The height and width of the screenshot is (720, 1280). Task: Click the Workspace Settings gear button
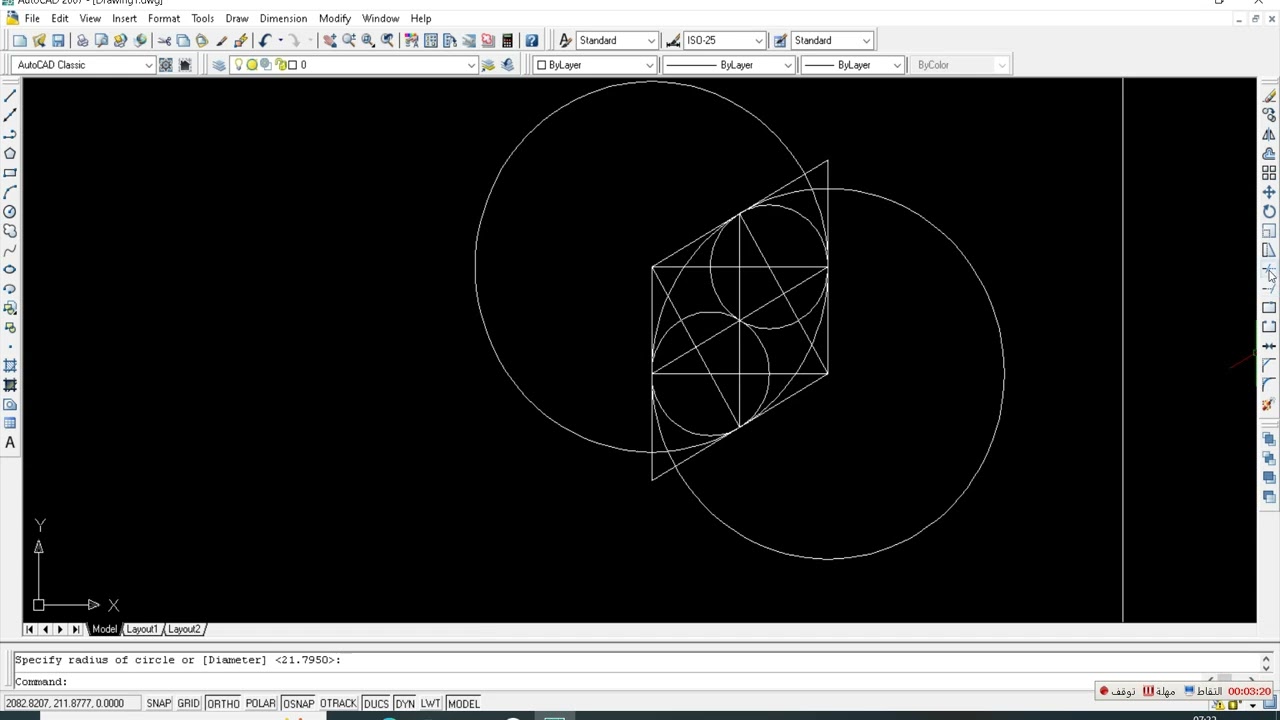click(x=166, y=65)
